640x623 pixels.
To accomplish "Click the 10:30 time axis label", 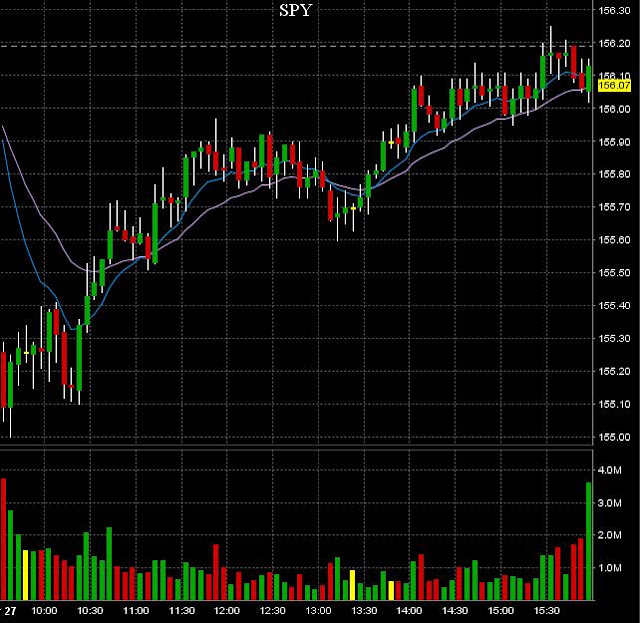I will (90, 611).
